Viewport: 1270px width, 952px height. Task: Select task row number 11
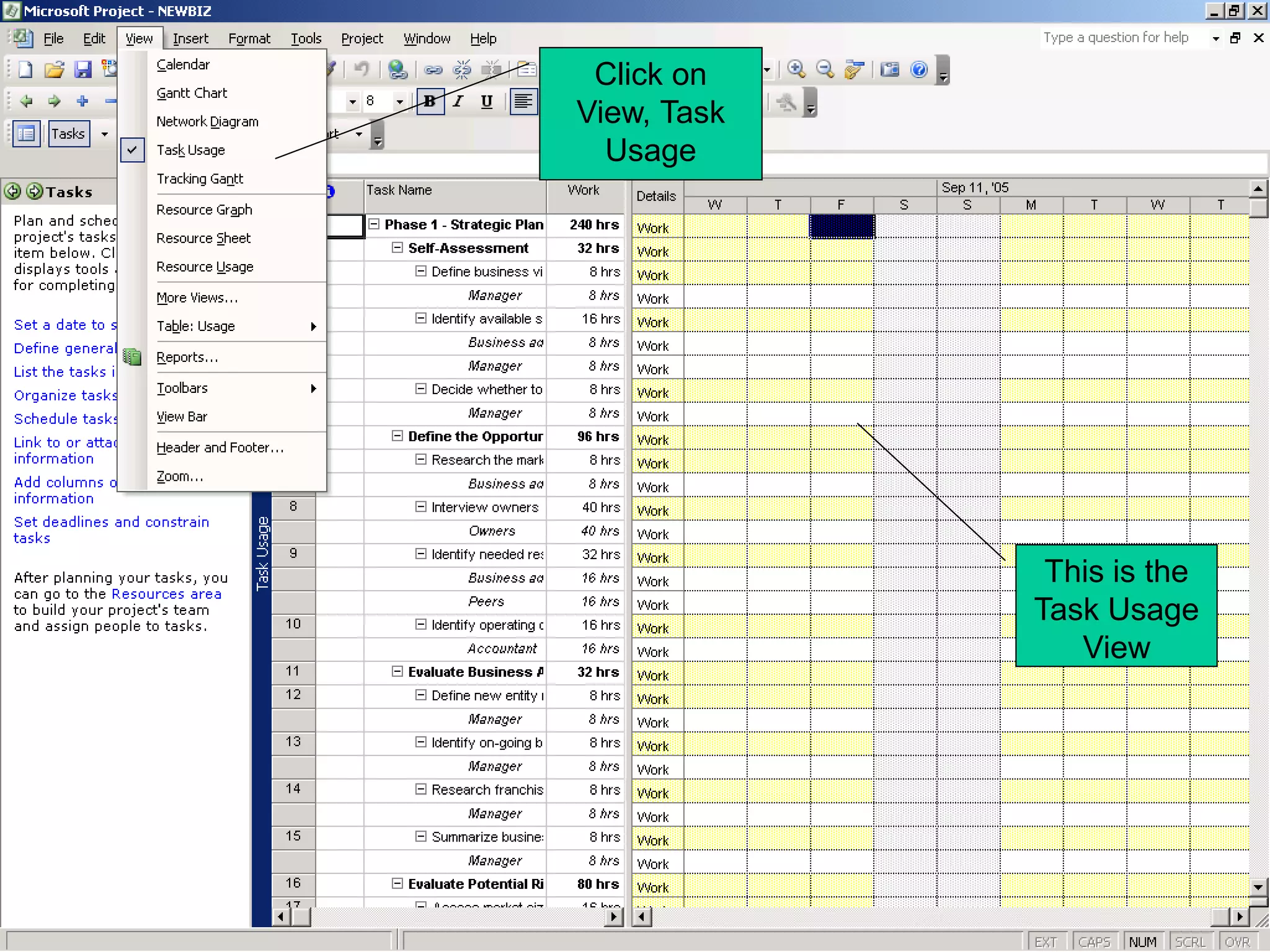pyautogui.click(x=293, y=671)
